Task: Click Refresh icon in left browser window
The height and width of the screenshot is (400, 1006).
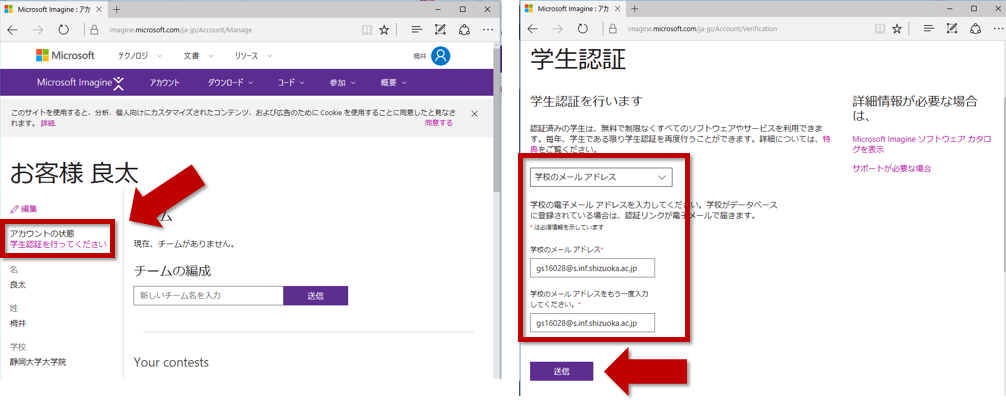Action: [x=63, y=30]
